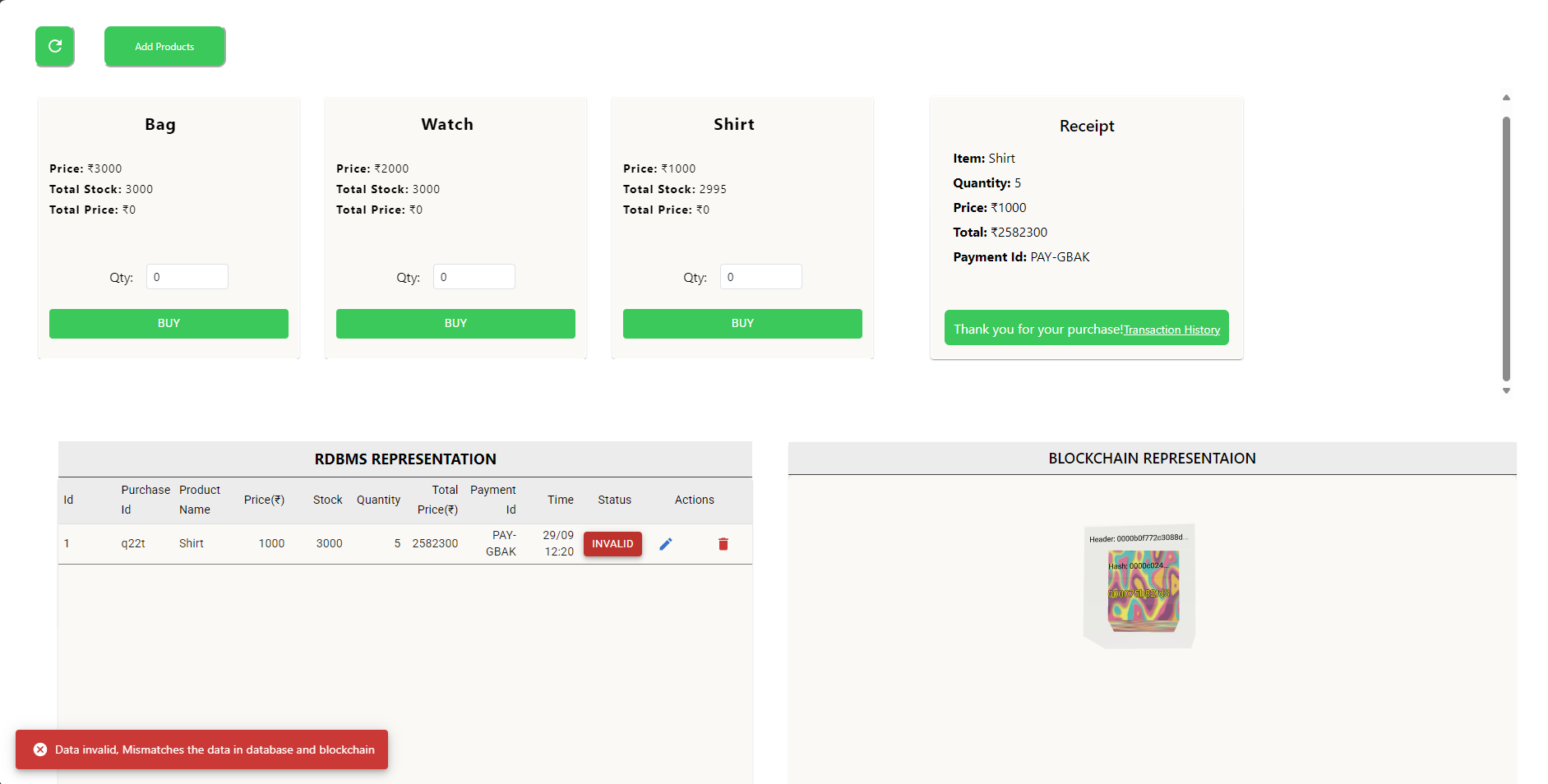
Task: Buy the Bag product
Action: 169,324
